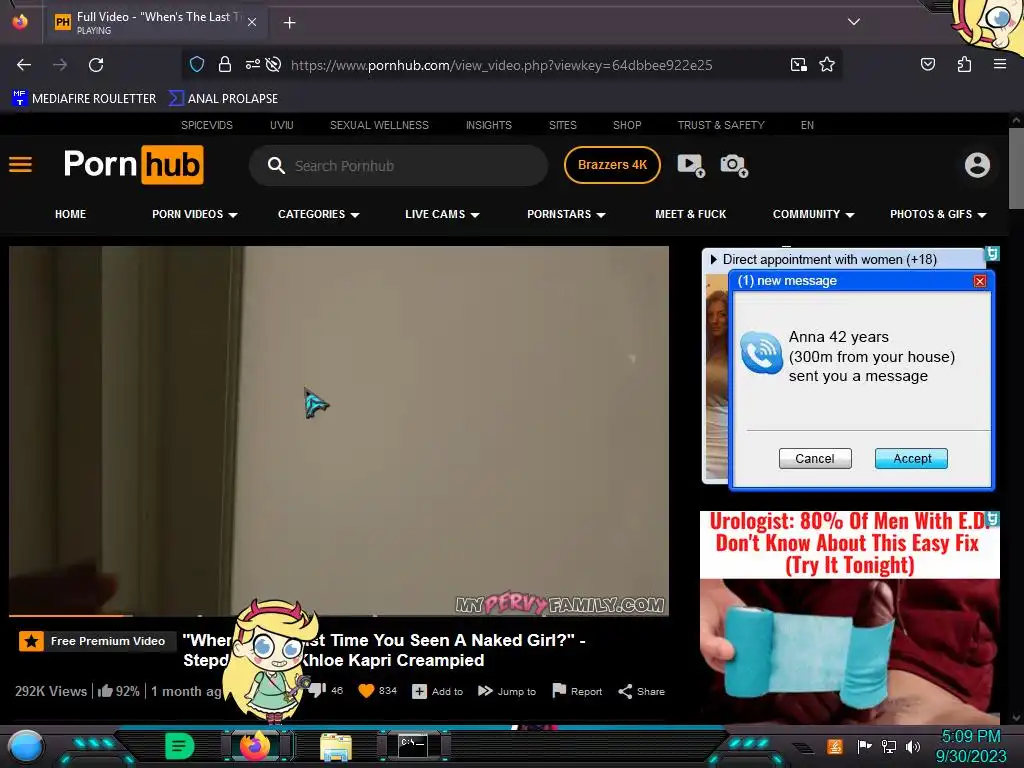The image size is (1024, 768).
Task: Open the user account profile icon
Action: tap(977, 165)
